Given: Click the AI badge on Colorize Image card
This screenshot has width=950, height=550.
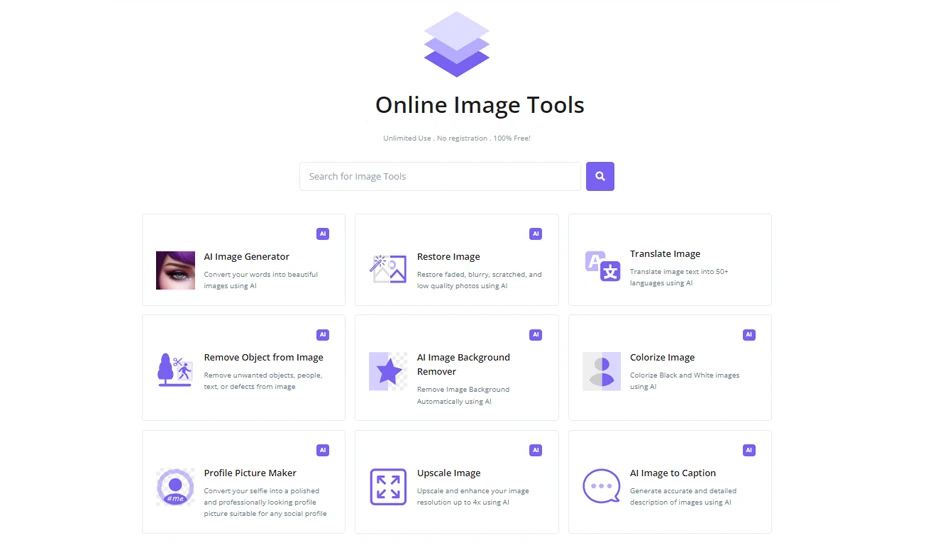Looking at the screenshot, I should click(x=749, y=335).
